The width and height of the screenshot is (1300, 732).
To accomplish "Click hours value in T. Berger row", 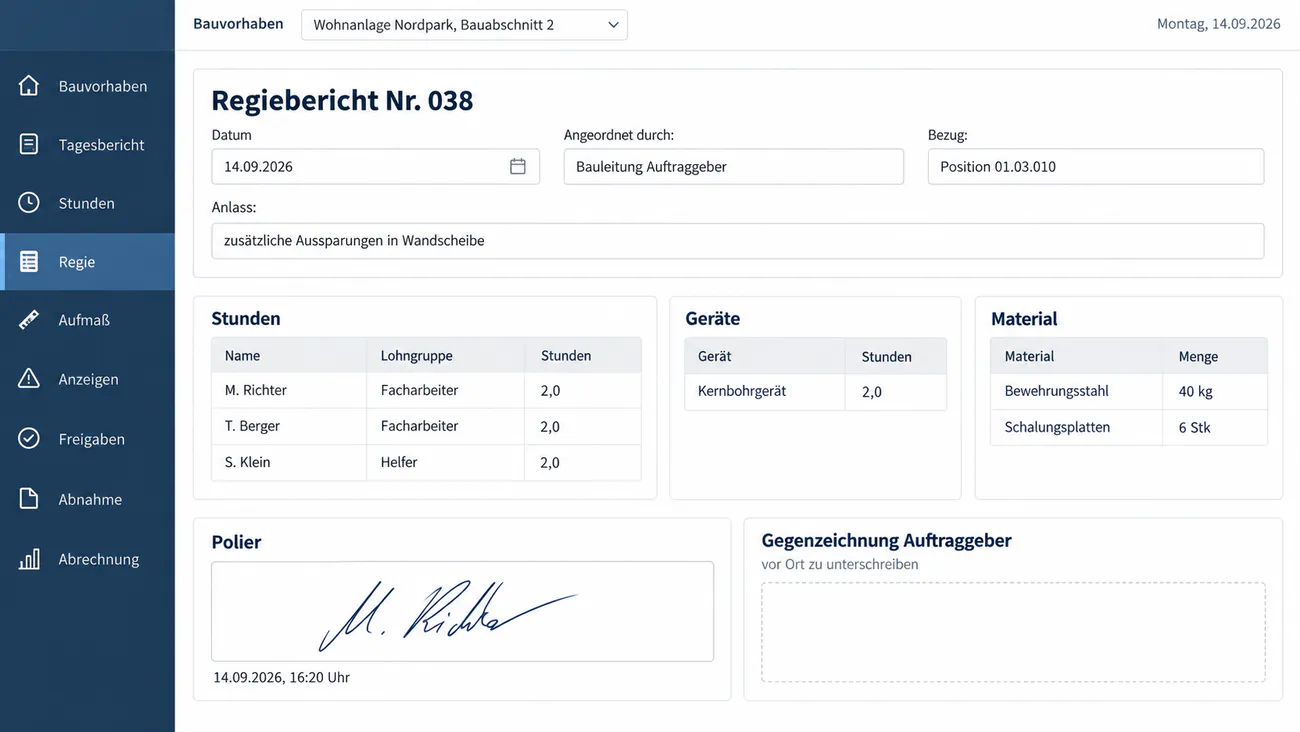I will tap(583, 426).
